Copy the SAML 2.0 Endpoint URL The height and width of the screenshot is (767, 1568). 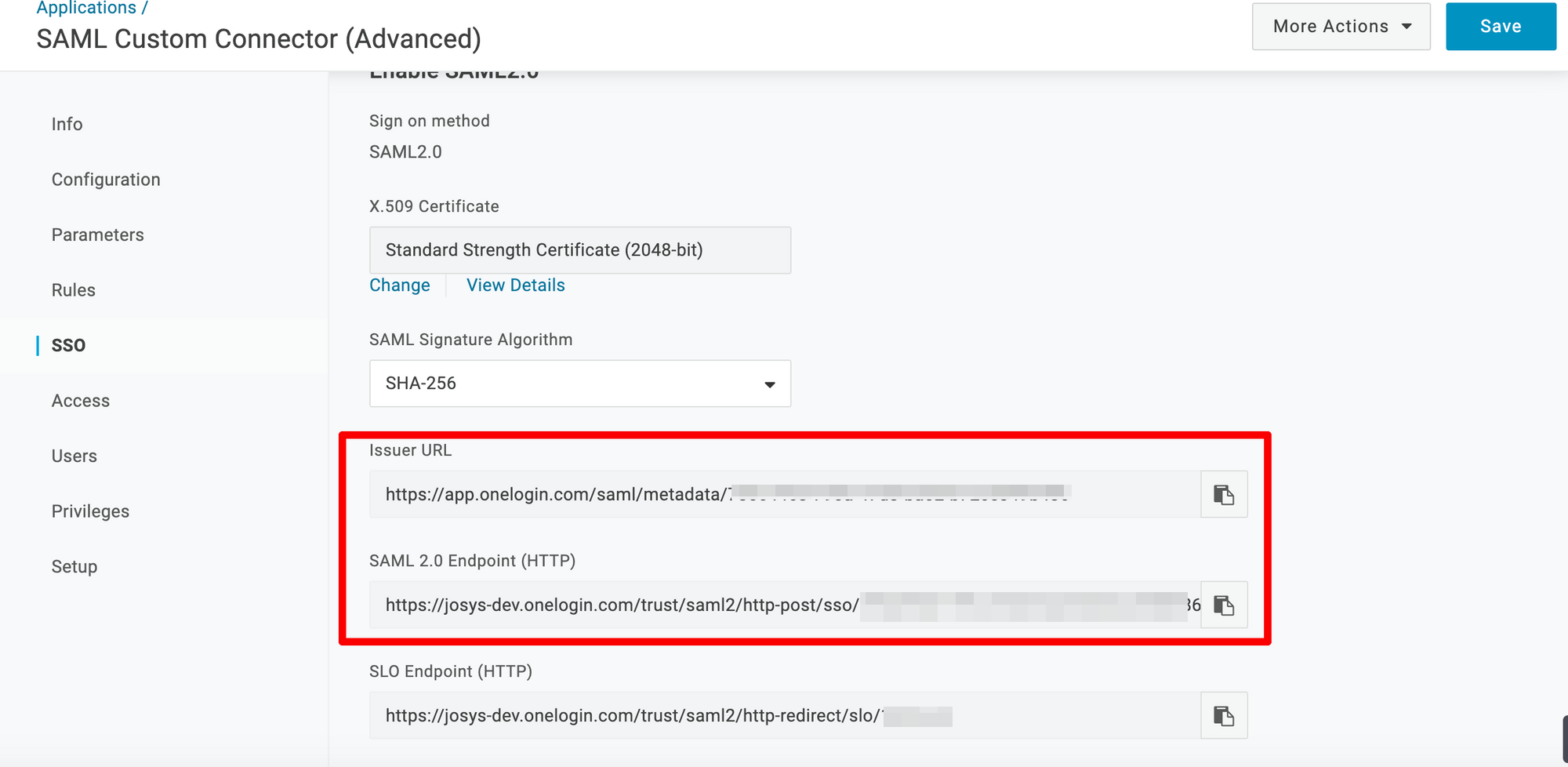(1223, 605)
